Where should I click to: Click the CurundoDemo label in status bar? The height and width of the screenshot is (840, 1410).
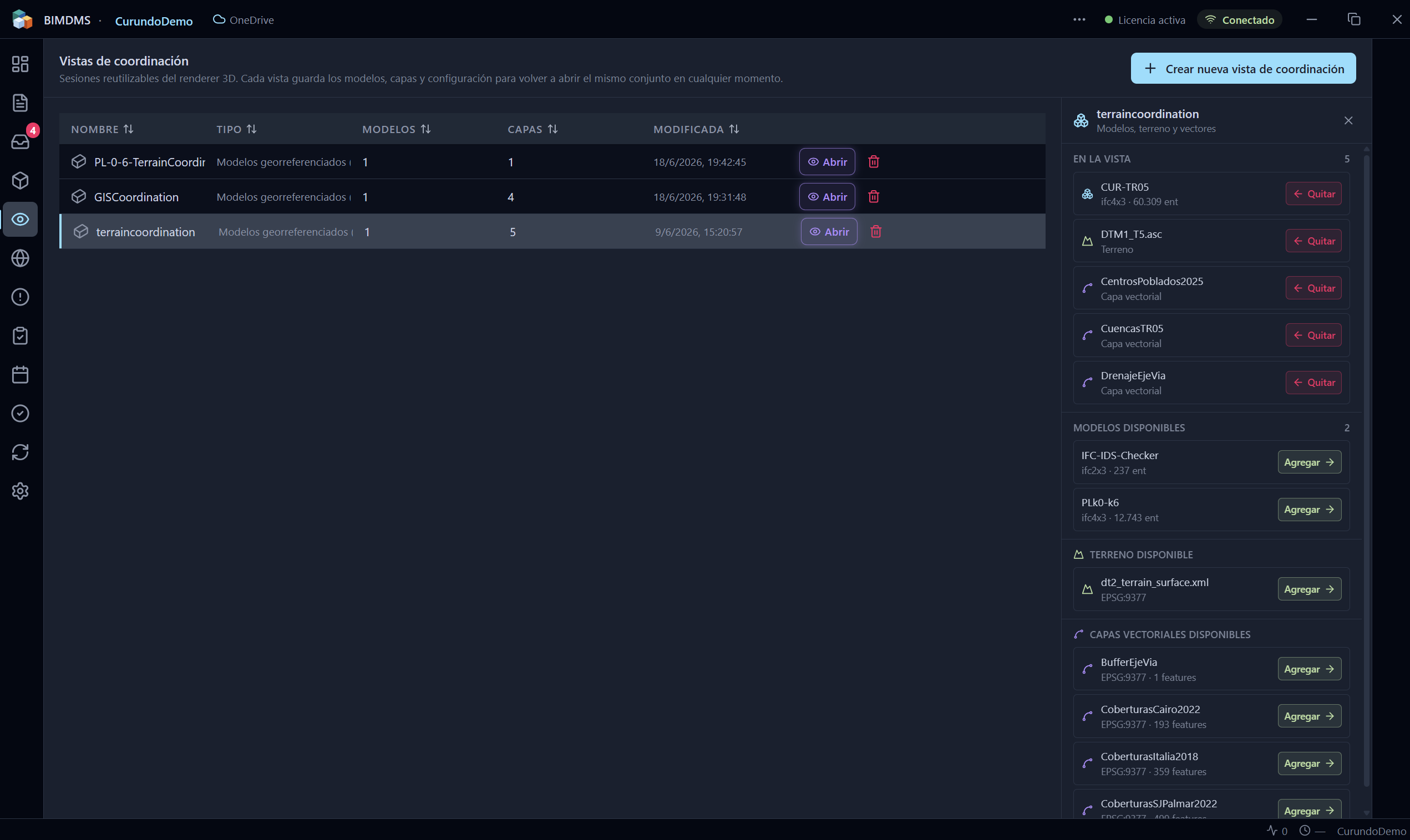pyautogui.click(x=1372, y=831)
